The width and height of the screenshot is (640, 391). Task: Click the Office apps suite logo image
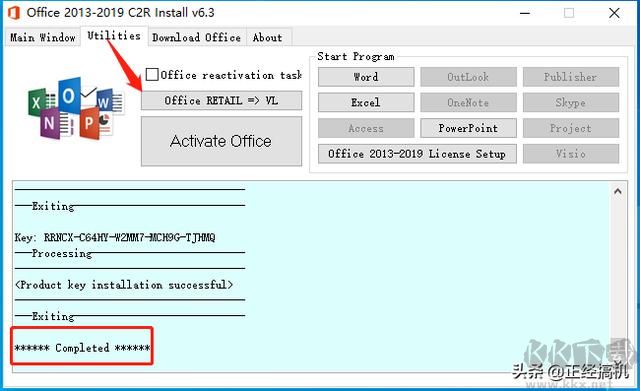76,109
